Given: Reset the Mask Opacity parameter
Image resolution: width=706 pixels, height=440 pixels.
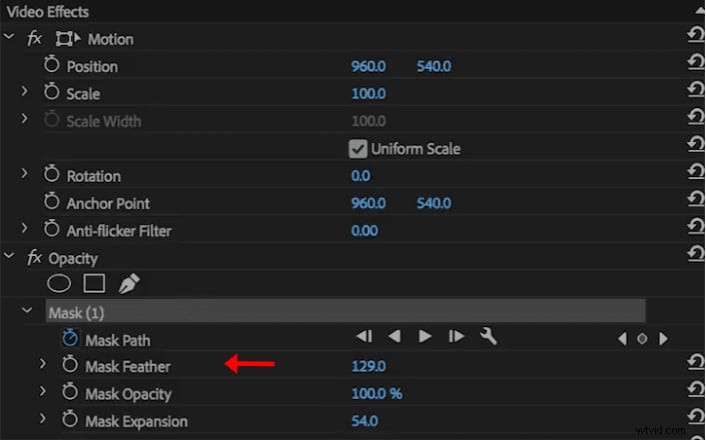Looking at the screenshot, I should pyautogui.click(x=696, y=389).
